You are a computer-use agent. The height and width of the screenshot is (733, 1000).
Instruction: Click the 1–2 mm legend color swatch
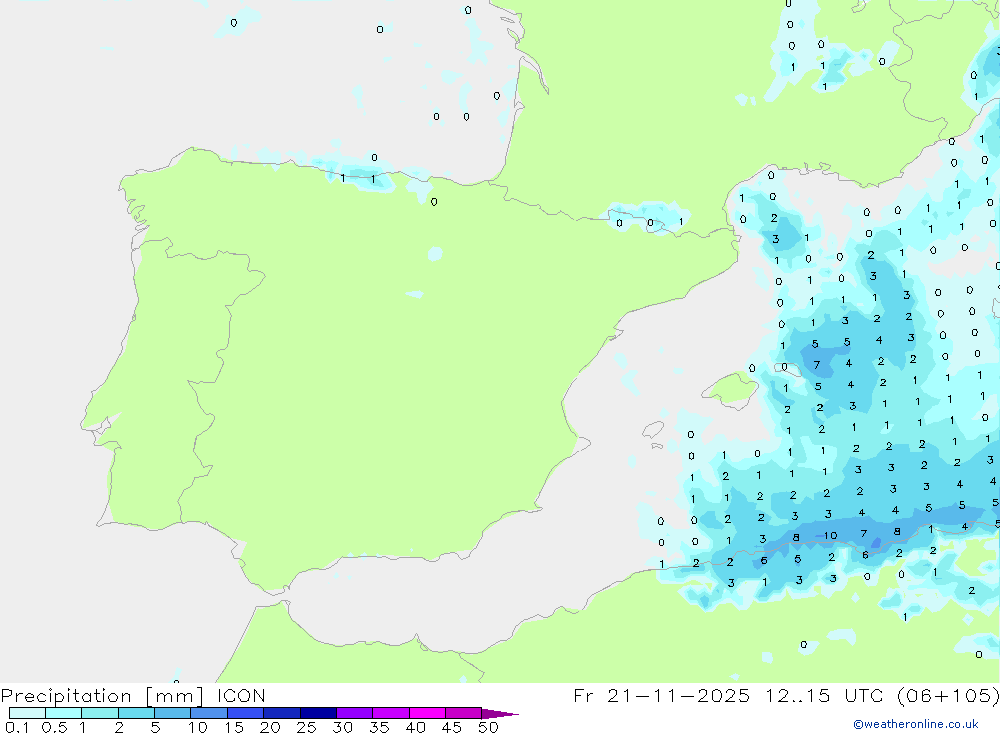100,713
